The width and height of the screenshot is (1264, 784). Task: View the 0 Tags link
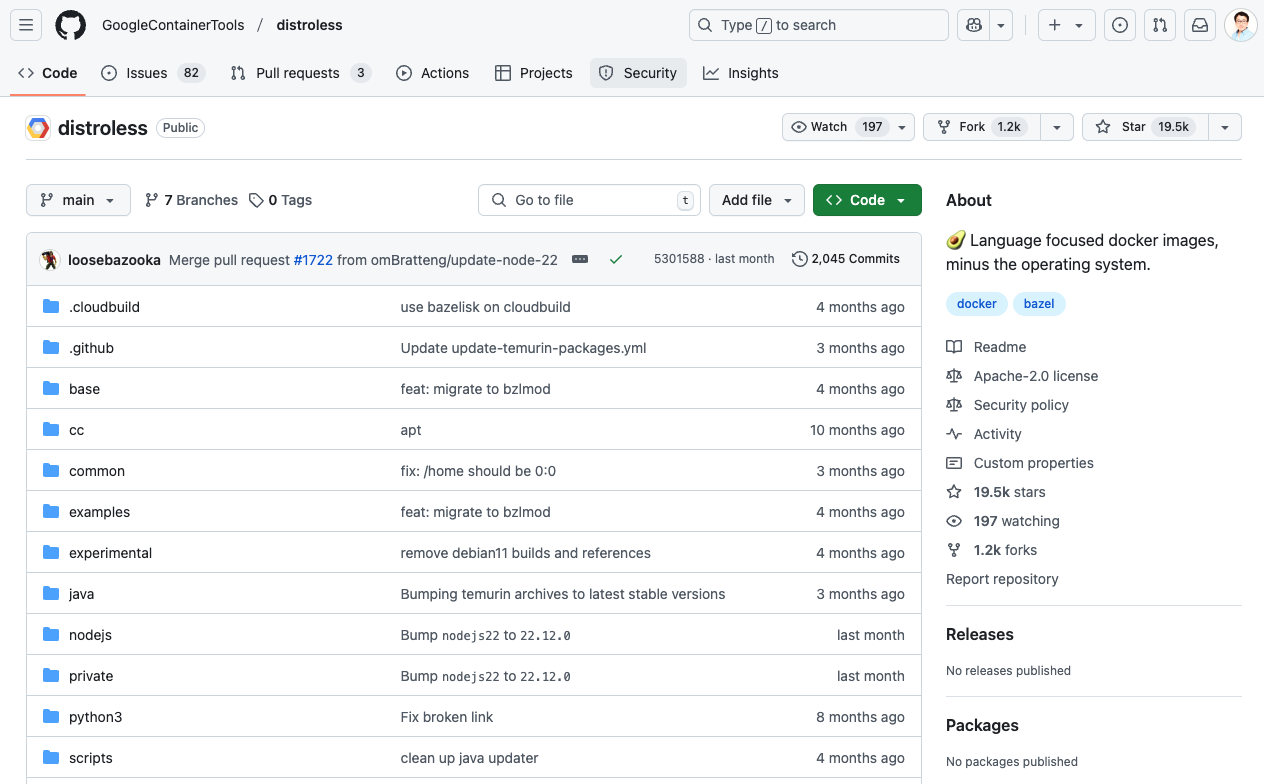coord(281,200)
